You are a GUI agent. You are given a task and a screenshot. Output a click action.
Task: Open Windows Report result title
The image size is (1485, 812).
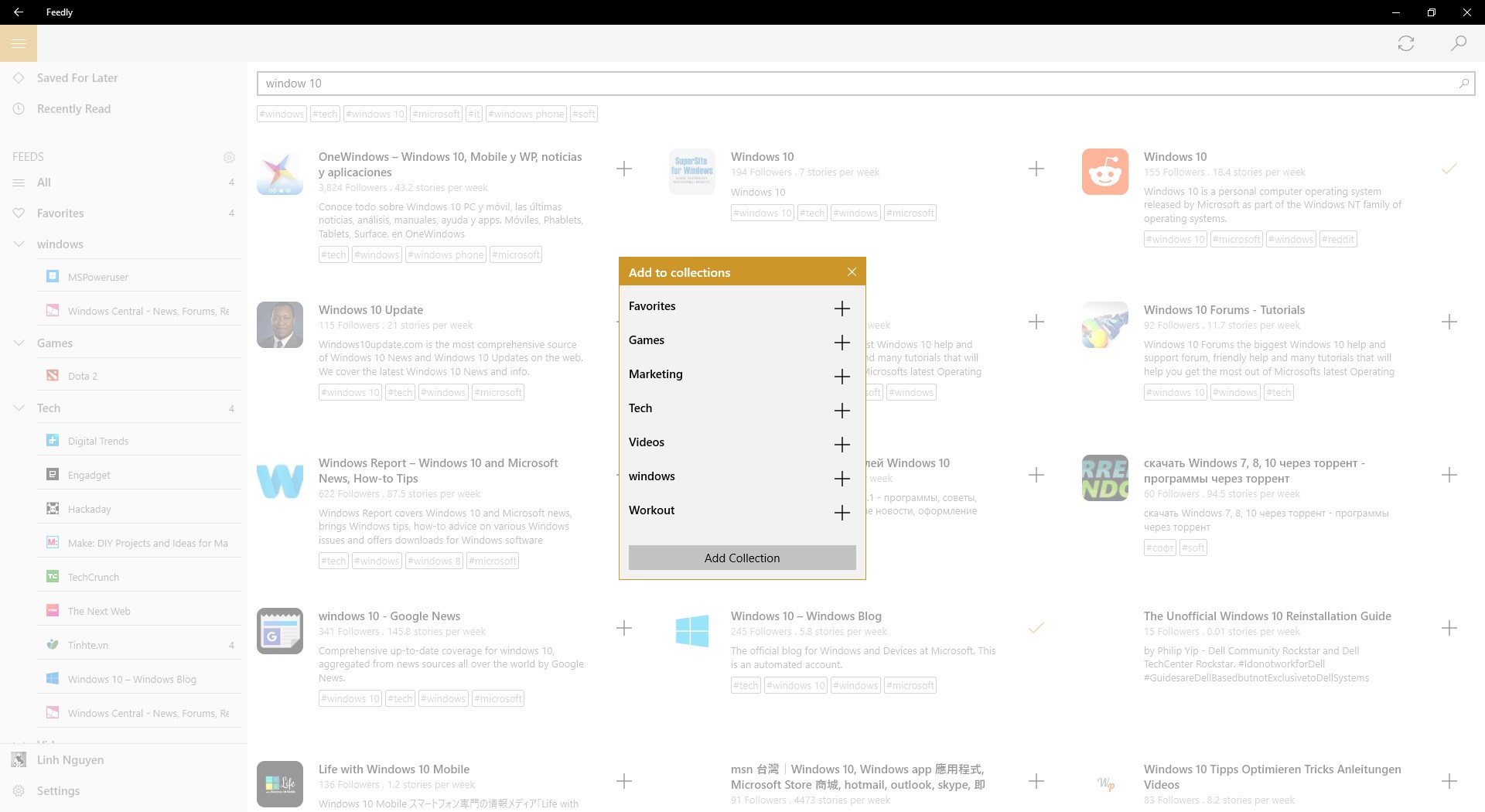[x=438, y=470]
